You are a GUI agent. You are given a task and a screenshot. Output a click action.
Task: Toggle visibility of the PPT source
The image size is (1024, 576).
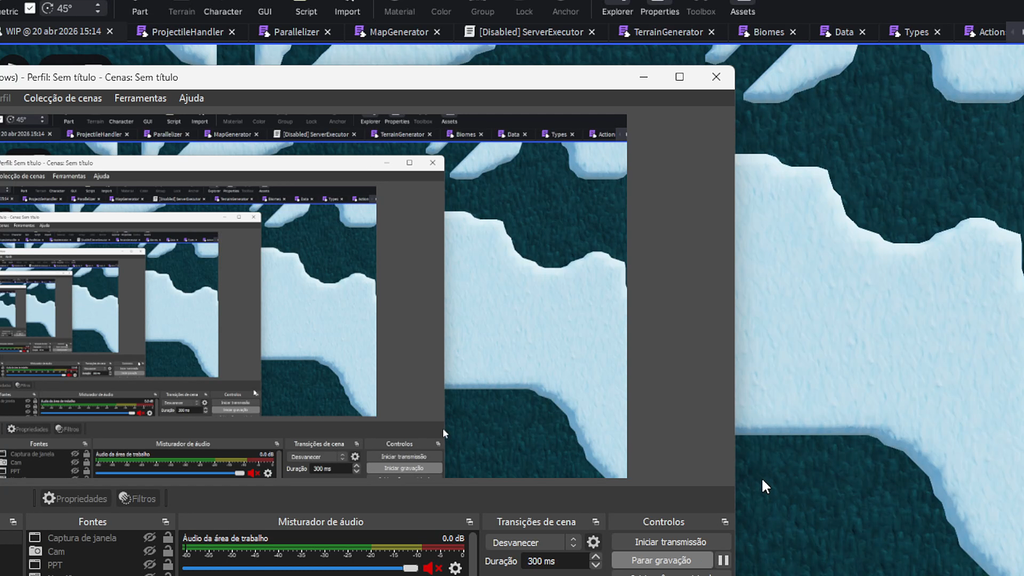pos(150,565)
